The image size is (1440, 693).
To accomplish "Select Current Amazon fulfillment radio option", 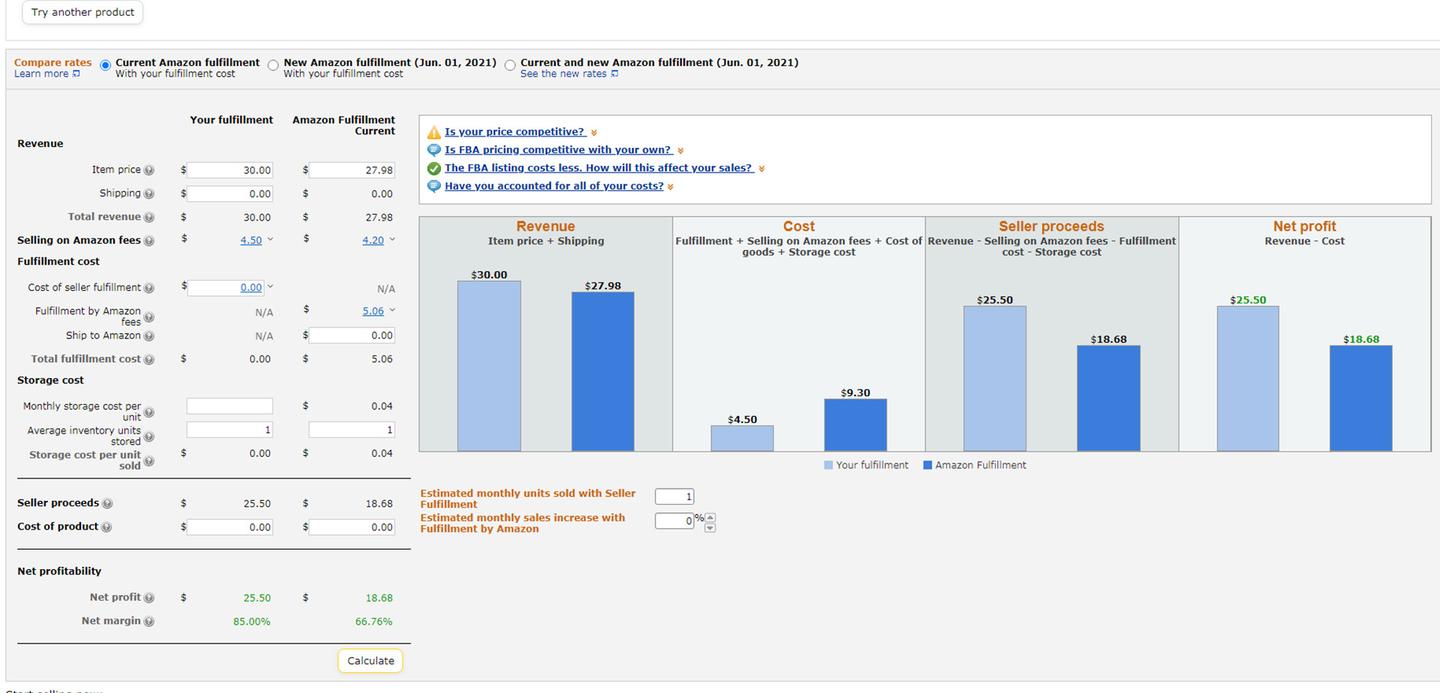I will pos(105,65).
